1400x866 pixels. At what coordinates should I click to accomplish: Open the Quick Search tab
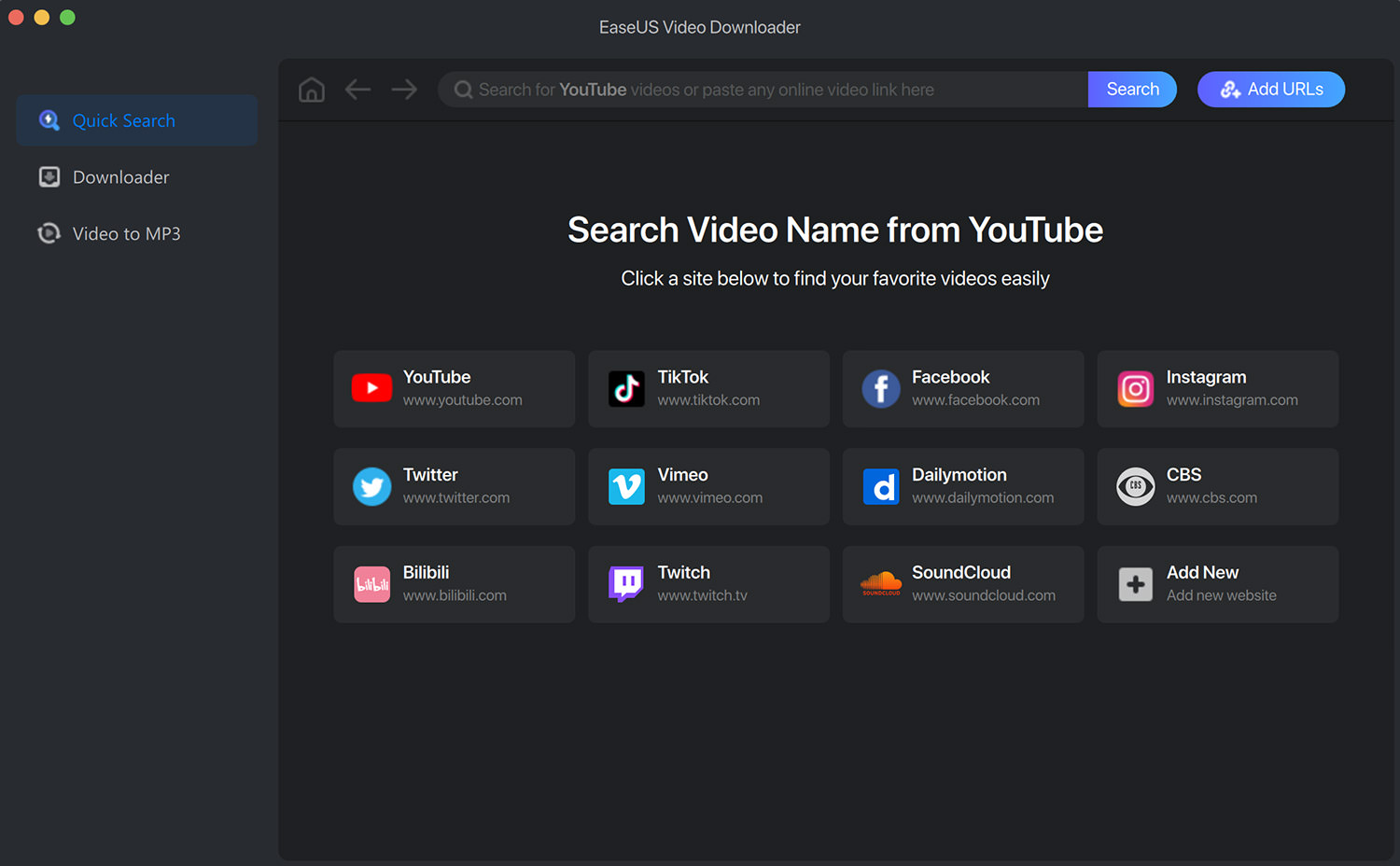pyautogui.click(x=137, y=120)
